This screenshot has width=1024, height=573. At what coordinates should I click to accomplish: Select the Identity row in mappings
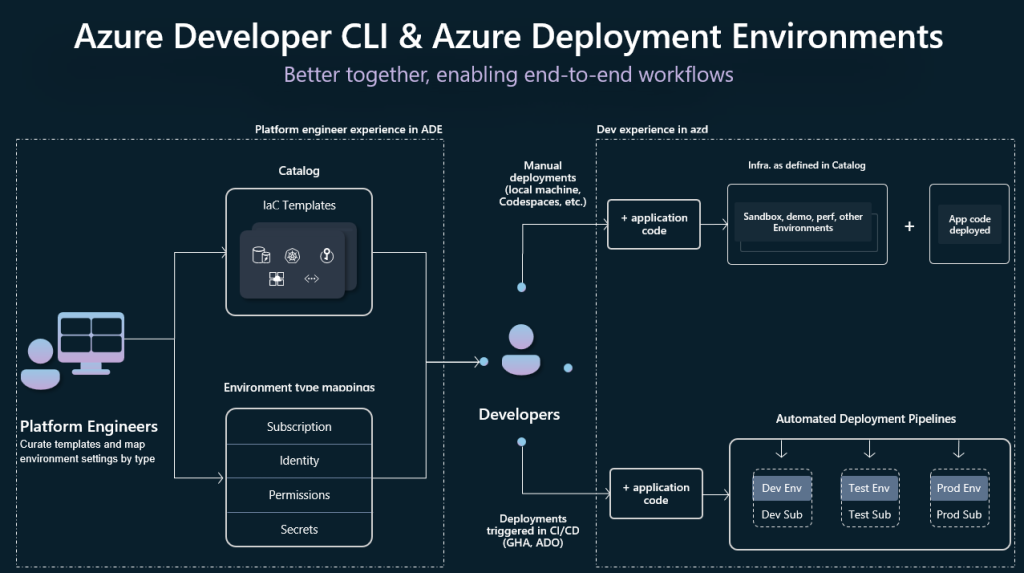299,461
